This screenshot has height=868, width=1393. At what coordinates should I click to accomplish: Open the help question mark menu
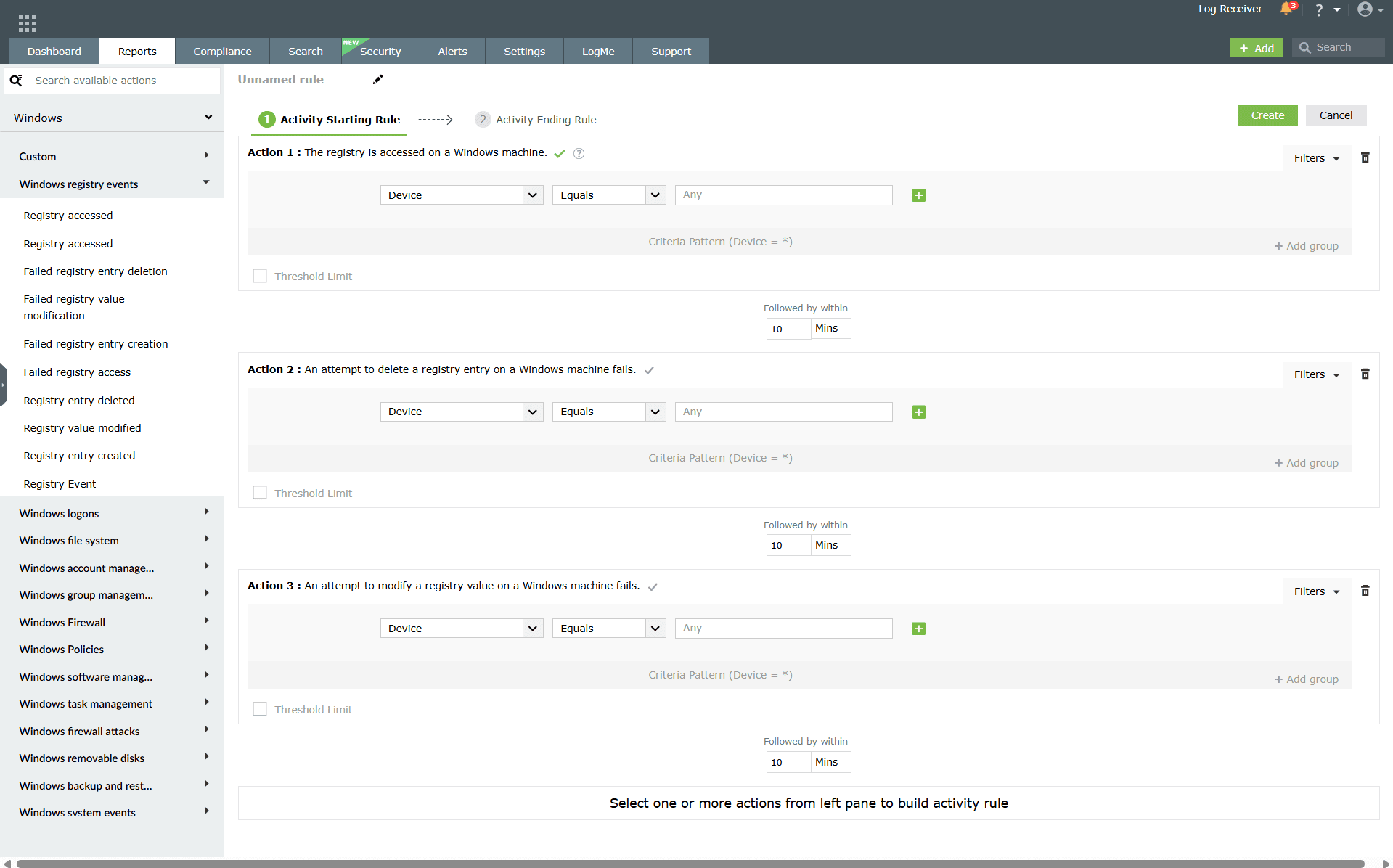pyautogui.click(x=1318, y=9)
